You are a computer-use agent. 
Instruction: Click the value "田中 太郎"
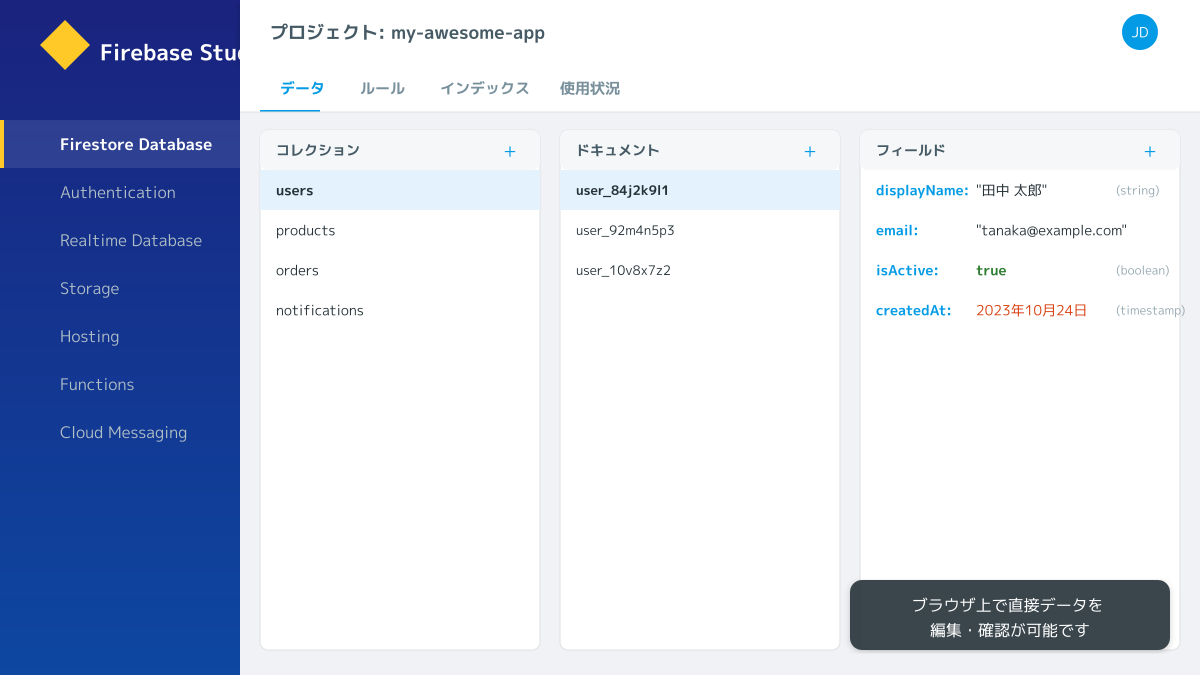[1011, 190]
